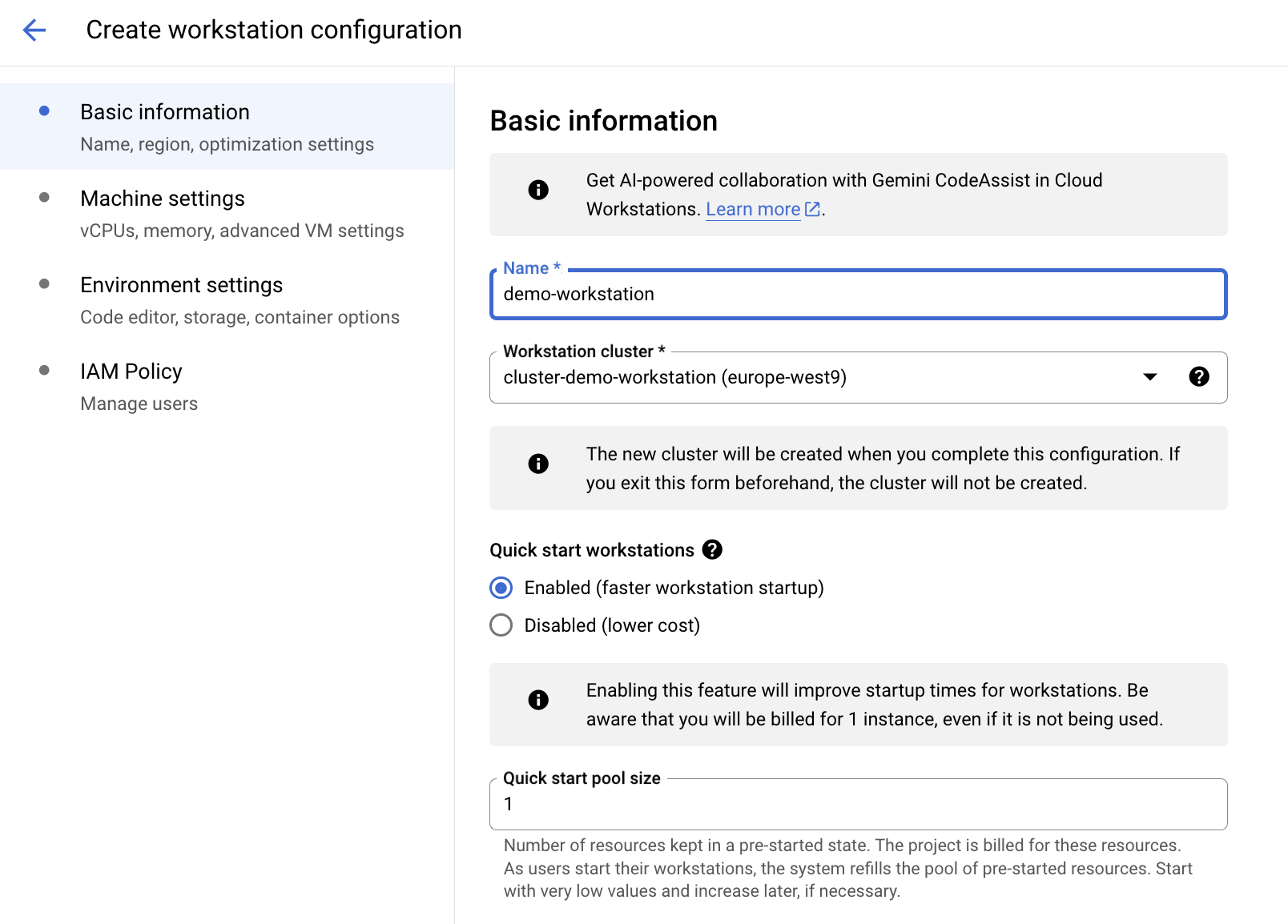
Task: Click info icon in Gemini CodeAssist banner
Action: click(538, 190)
